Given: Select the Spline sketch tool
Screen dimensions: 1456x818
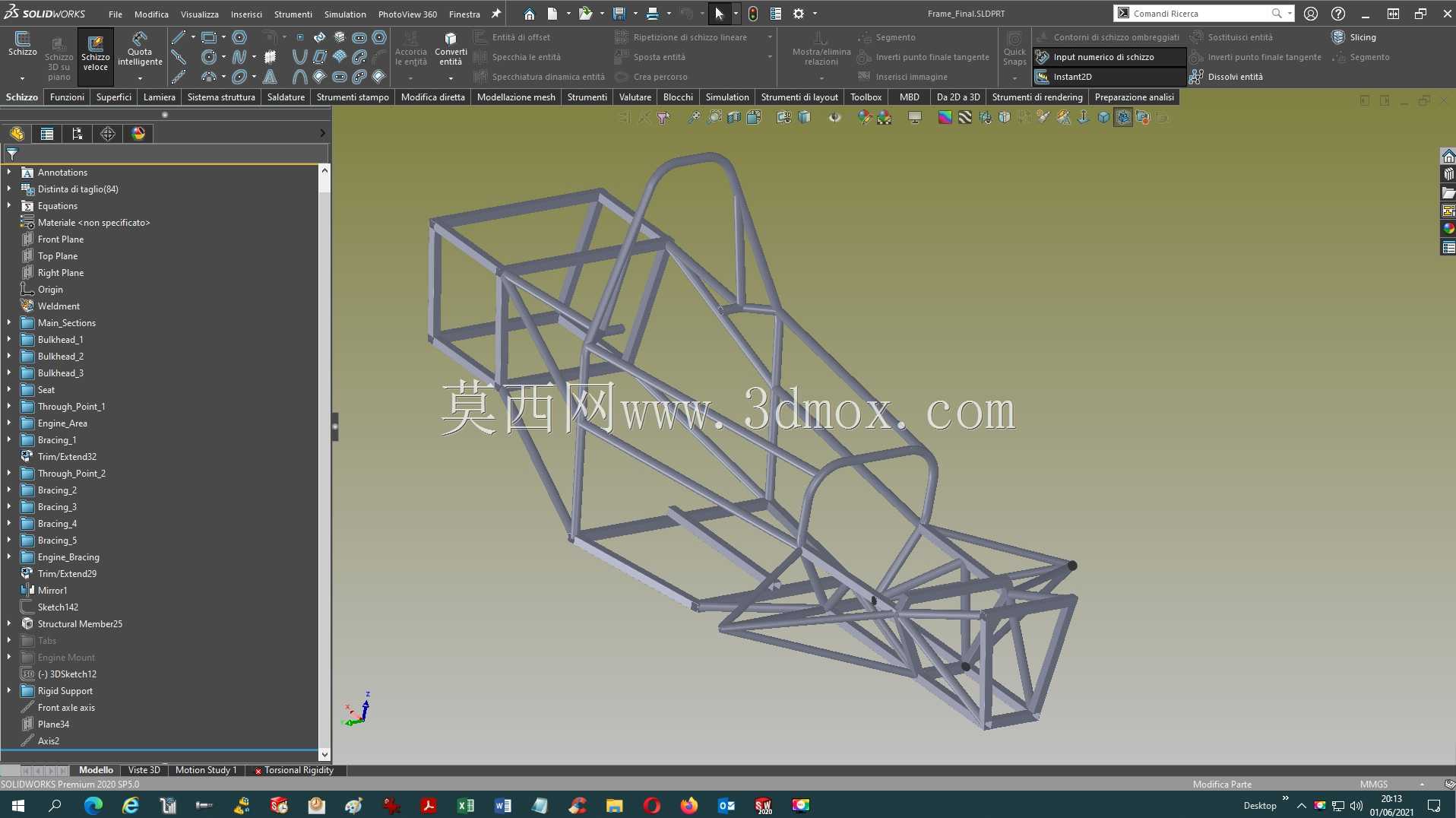Looking at the screenshot, I should [x=239, y=57].
